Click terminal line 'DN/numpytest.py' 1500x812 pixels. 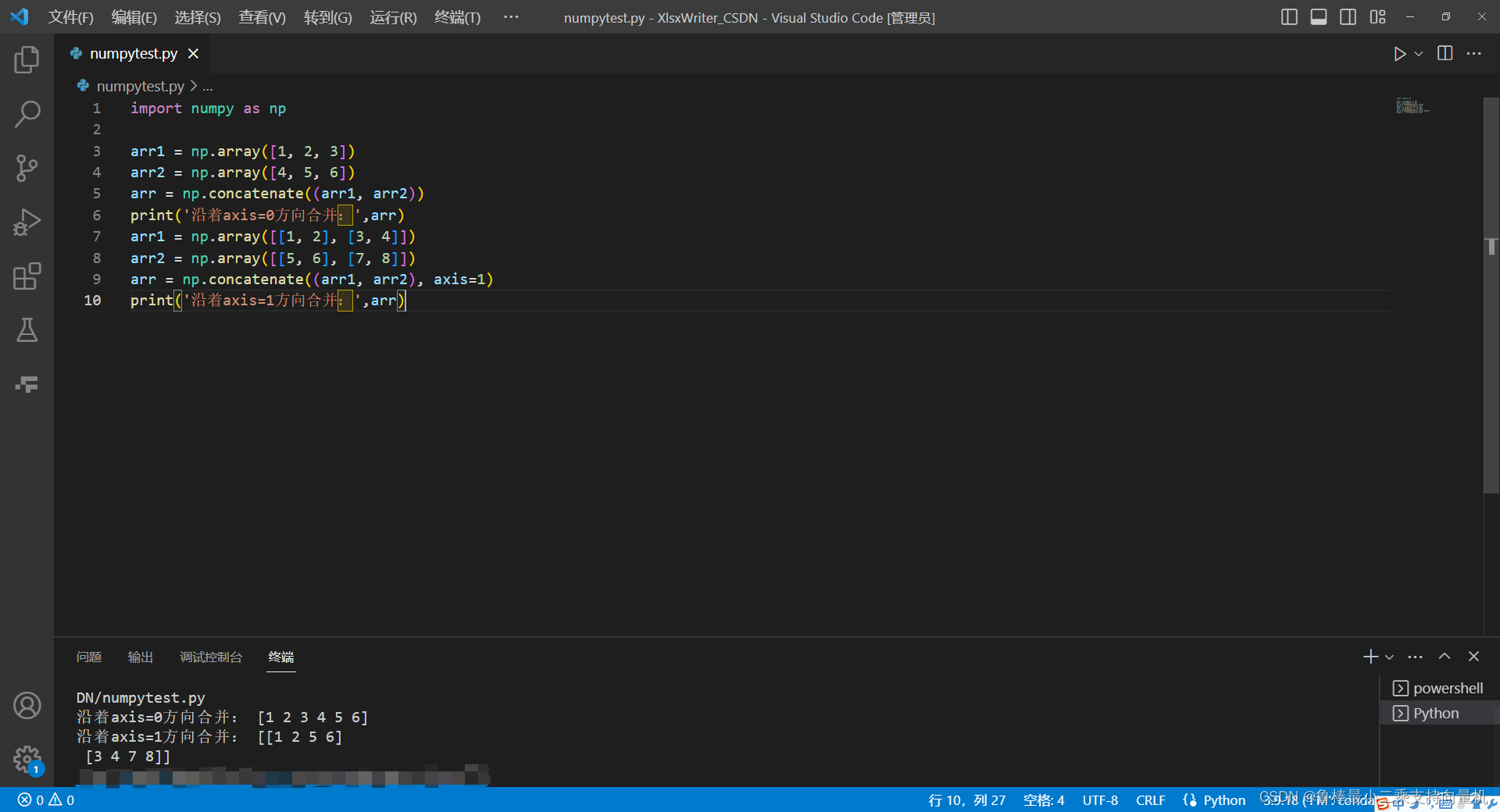click(141, 697)
